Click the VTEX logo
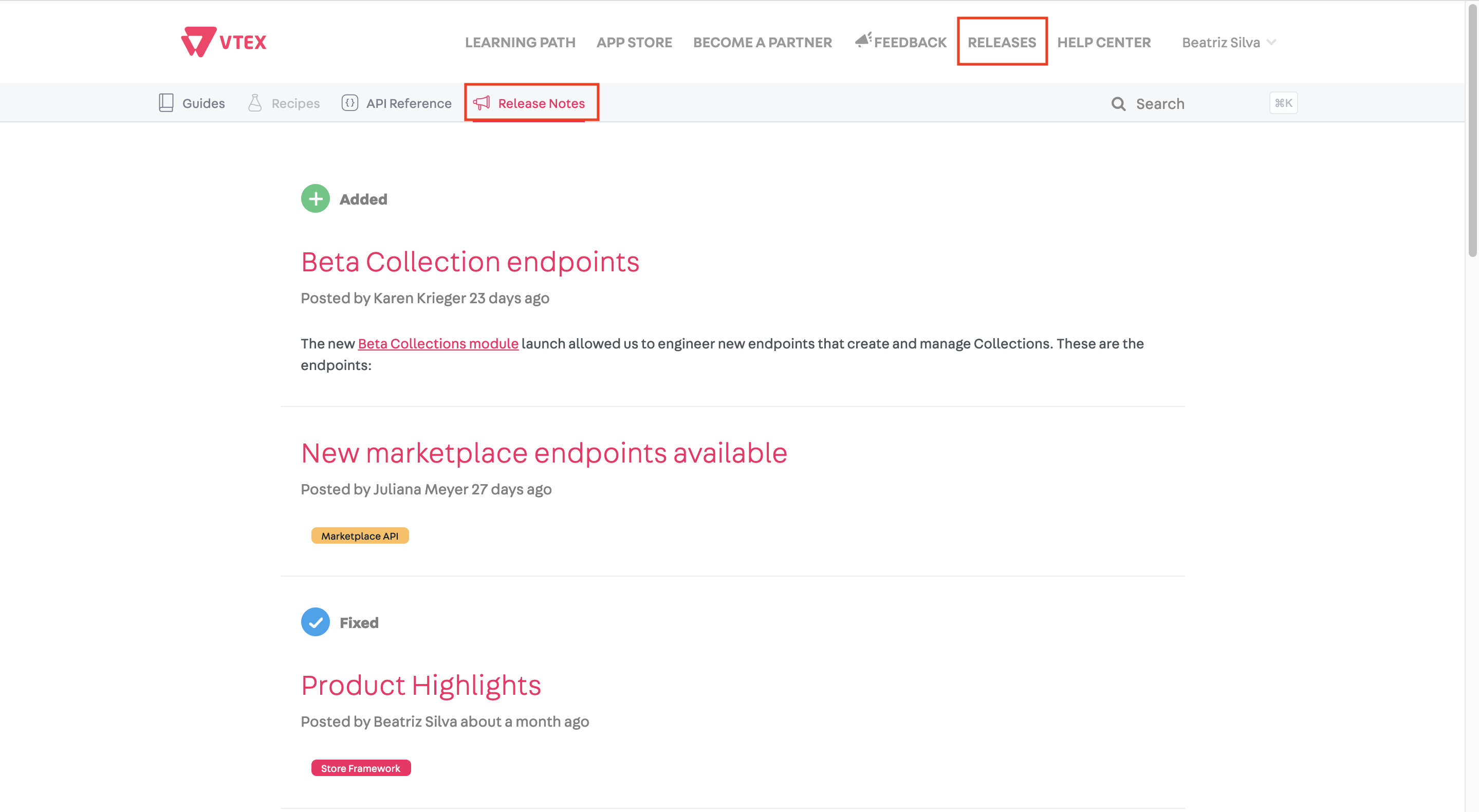 pyautogui.click(x=224, y=42)
